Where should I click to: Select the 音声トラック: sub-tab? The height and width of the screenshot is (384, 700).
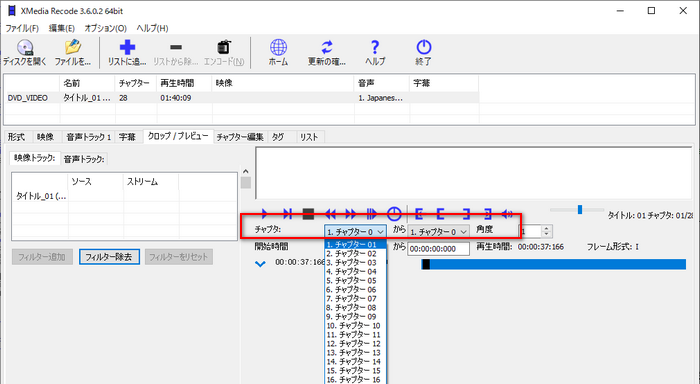(84, 159)
